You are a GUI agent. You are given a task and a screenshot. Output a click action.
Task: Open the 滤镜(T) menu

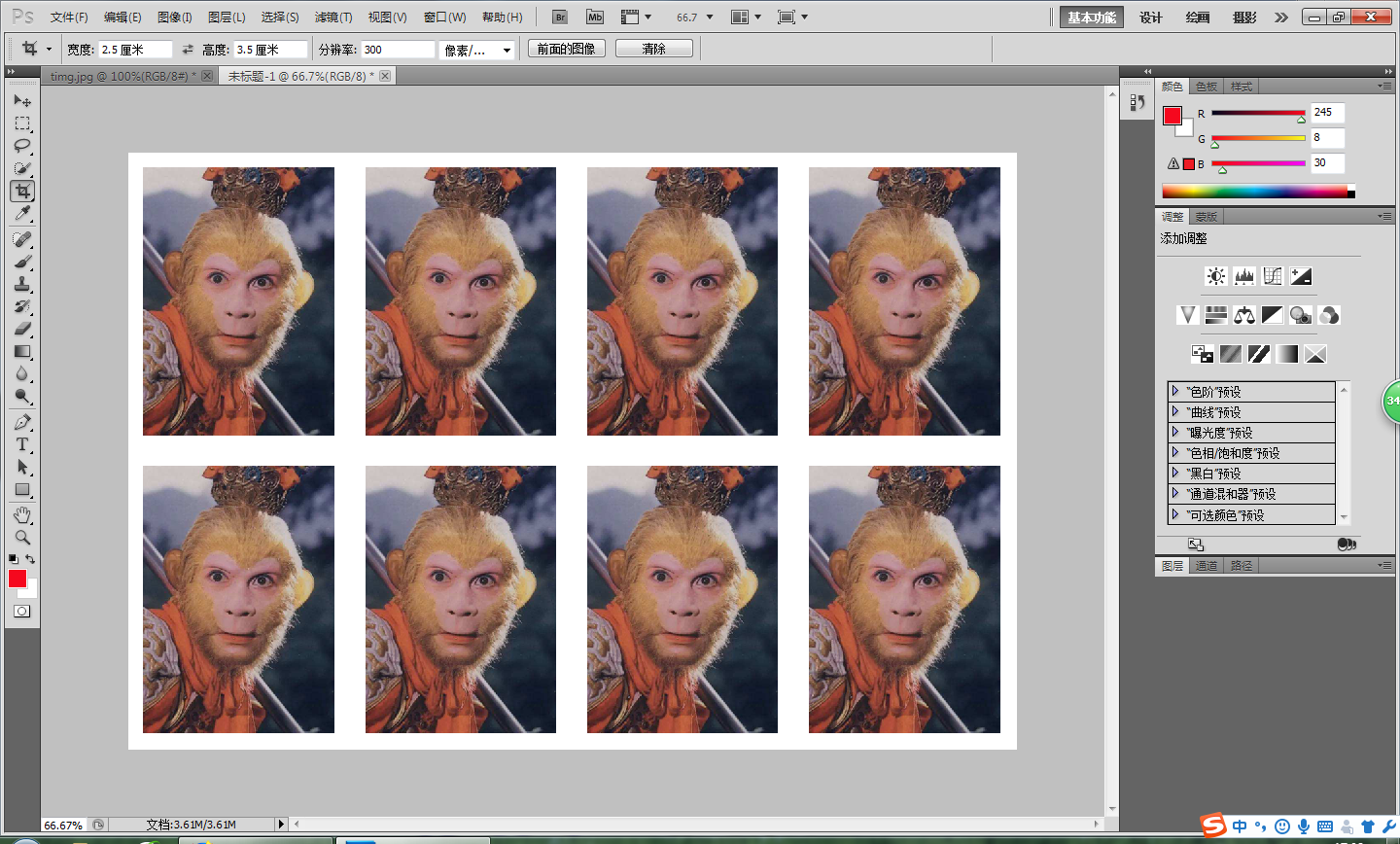pos(333,18)
